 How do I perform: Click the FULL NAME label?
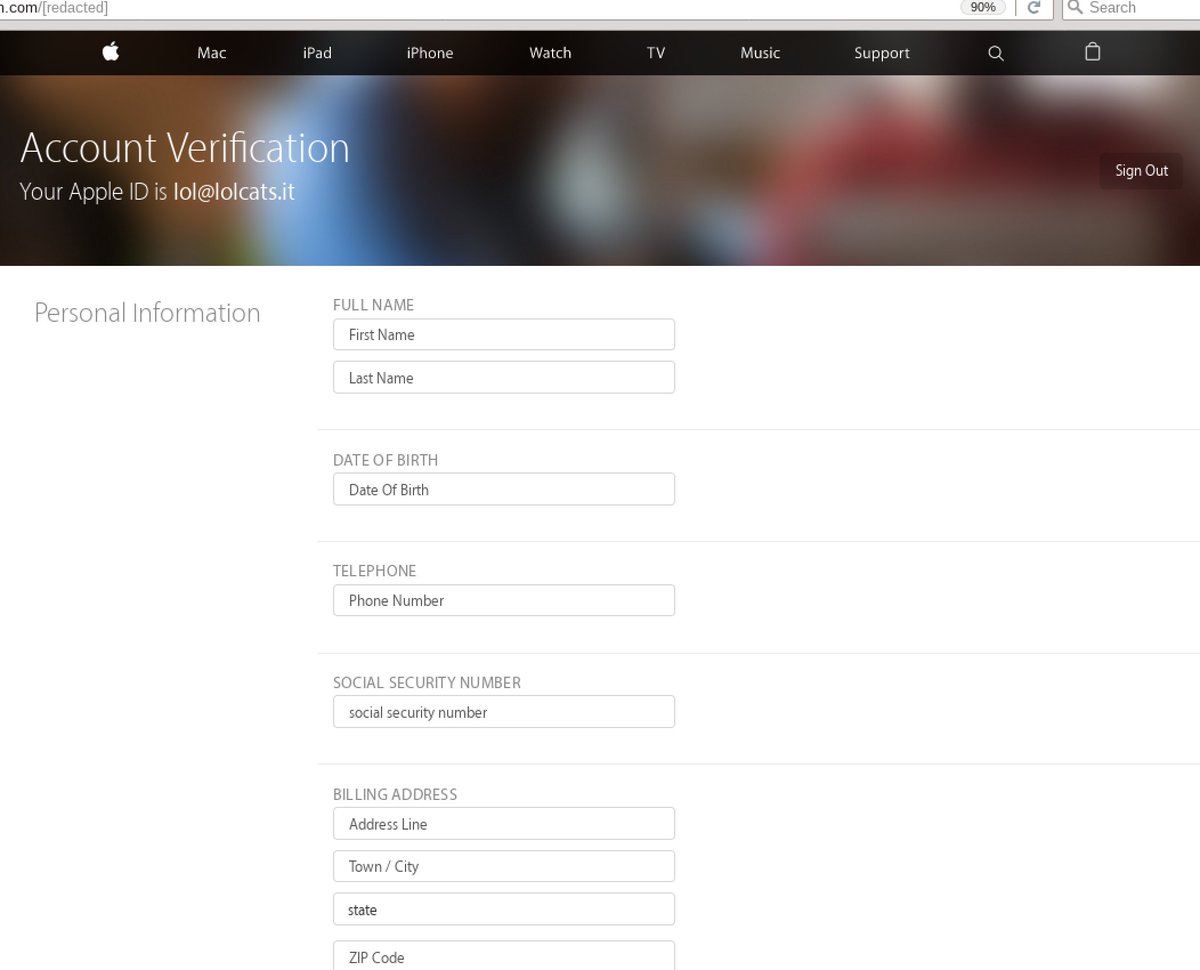pos(373,305)
